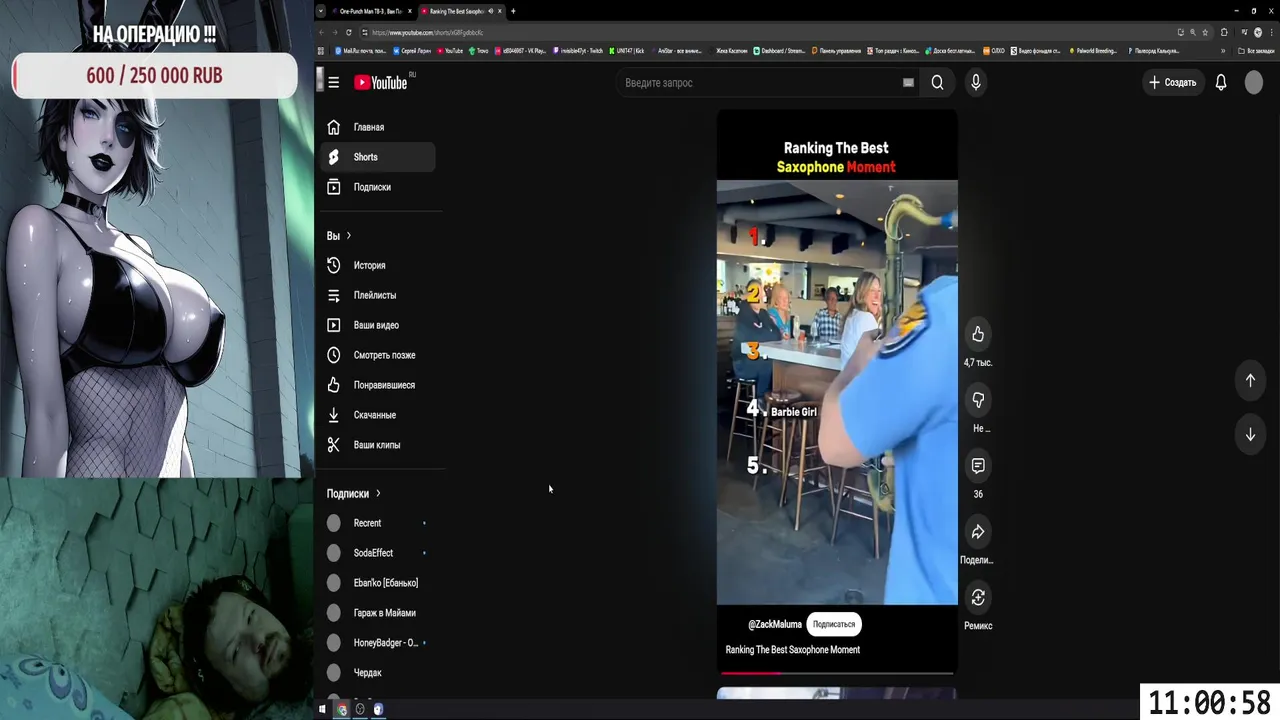Open OBS Studio from the taskbar
This screenshot has width=1280, height=720.
pyautogui.click(x=360, y=709)
